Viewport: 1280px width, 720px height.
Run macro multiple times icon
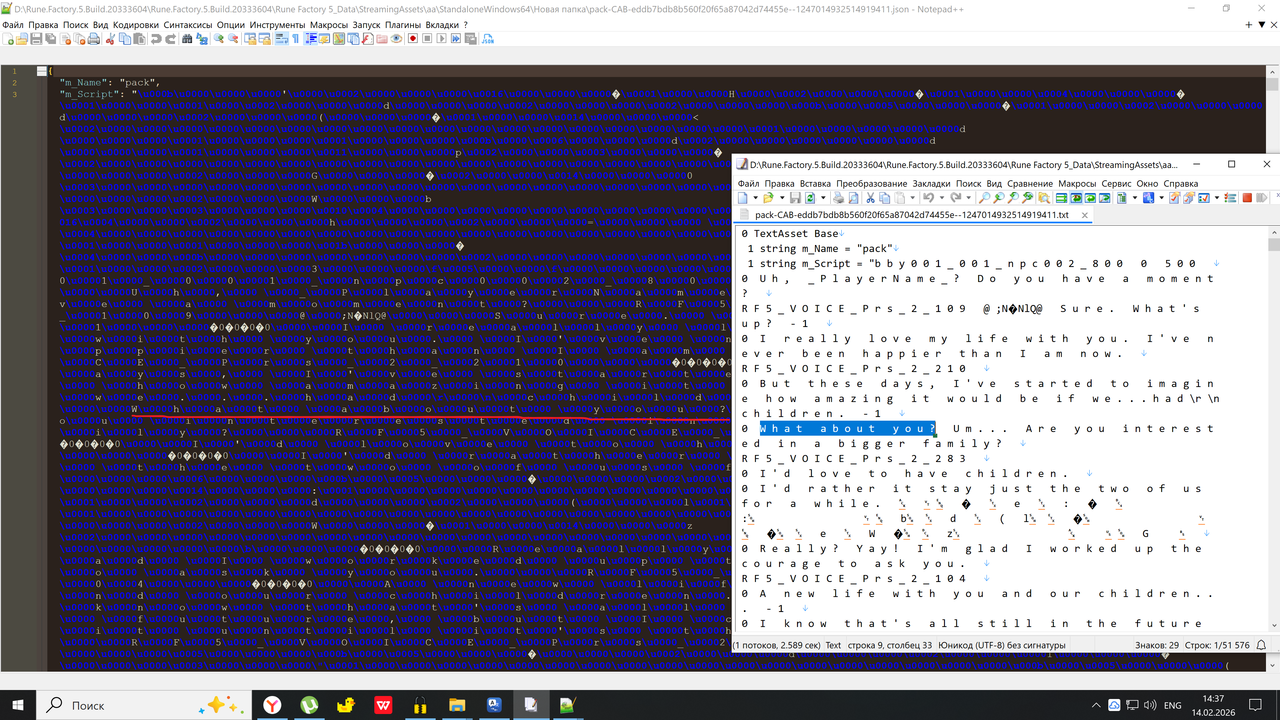click(x=456, y=39)
